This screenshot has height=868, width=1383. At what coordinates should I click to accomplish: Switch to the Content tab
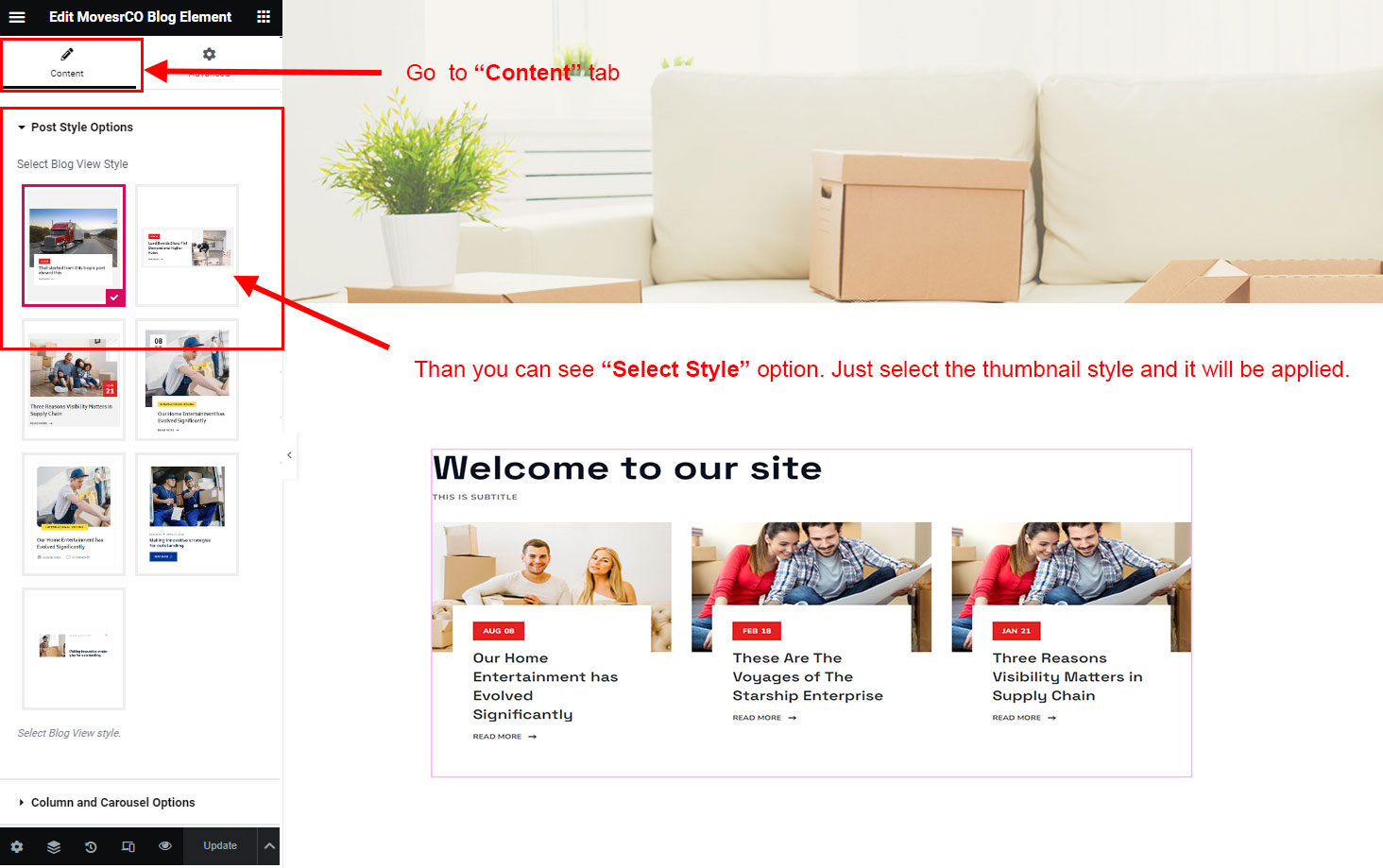click(x=67, y=62)
